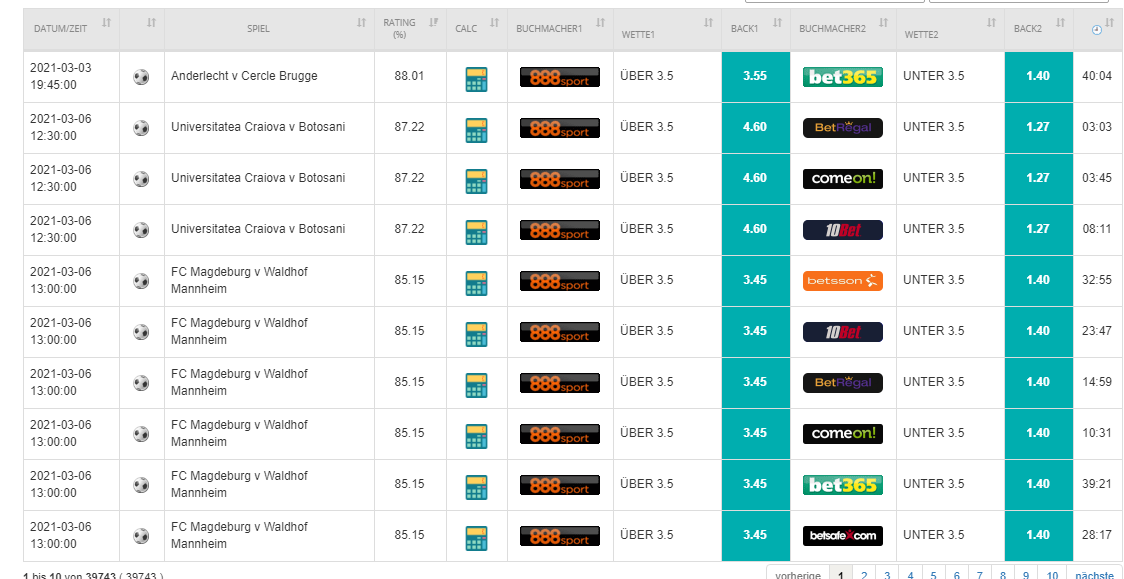Click the 40:04 time cell

click(1097, 77)
